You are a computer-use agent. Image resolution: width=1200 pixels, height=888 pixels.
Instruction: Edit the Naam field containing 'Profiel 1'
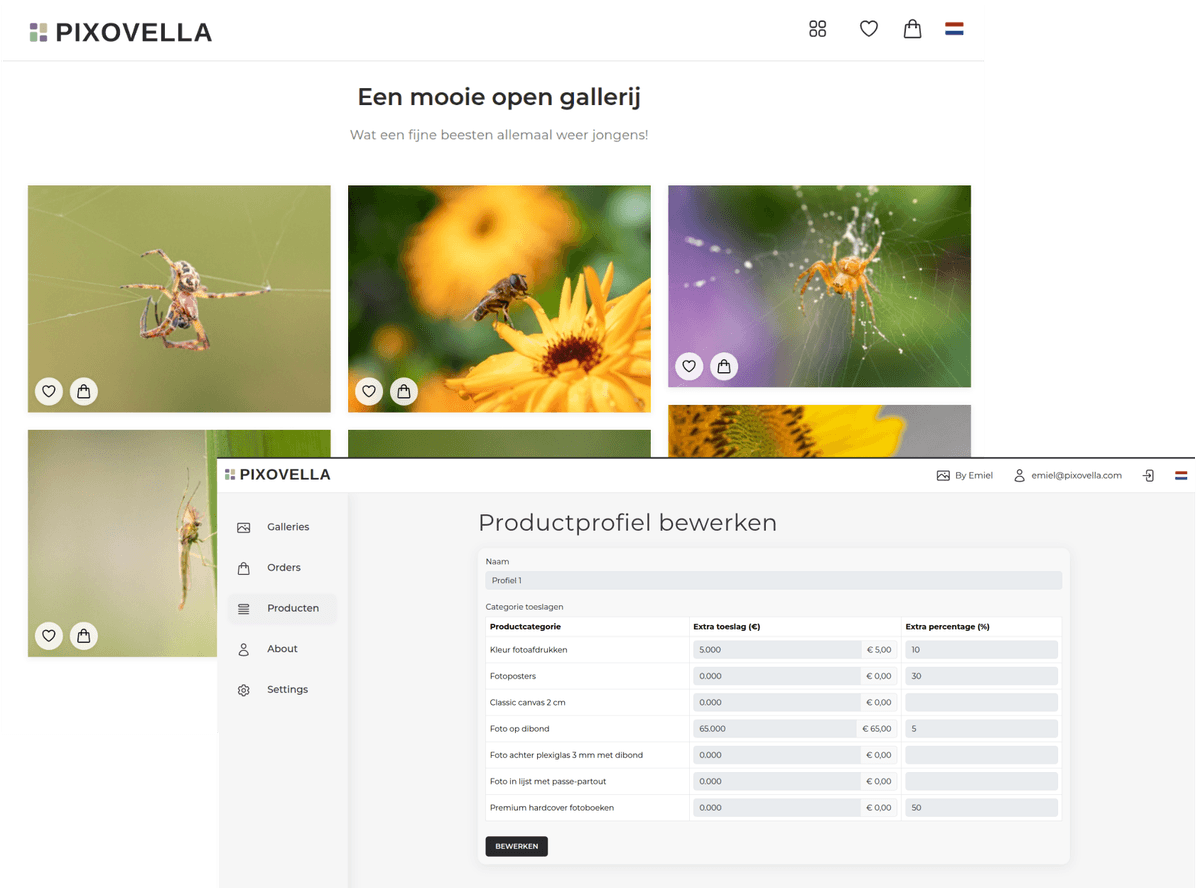(x=770, y=580)
